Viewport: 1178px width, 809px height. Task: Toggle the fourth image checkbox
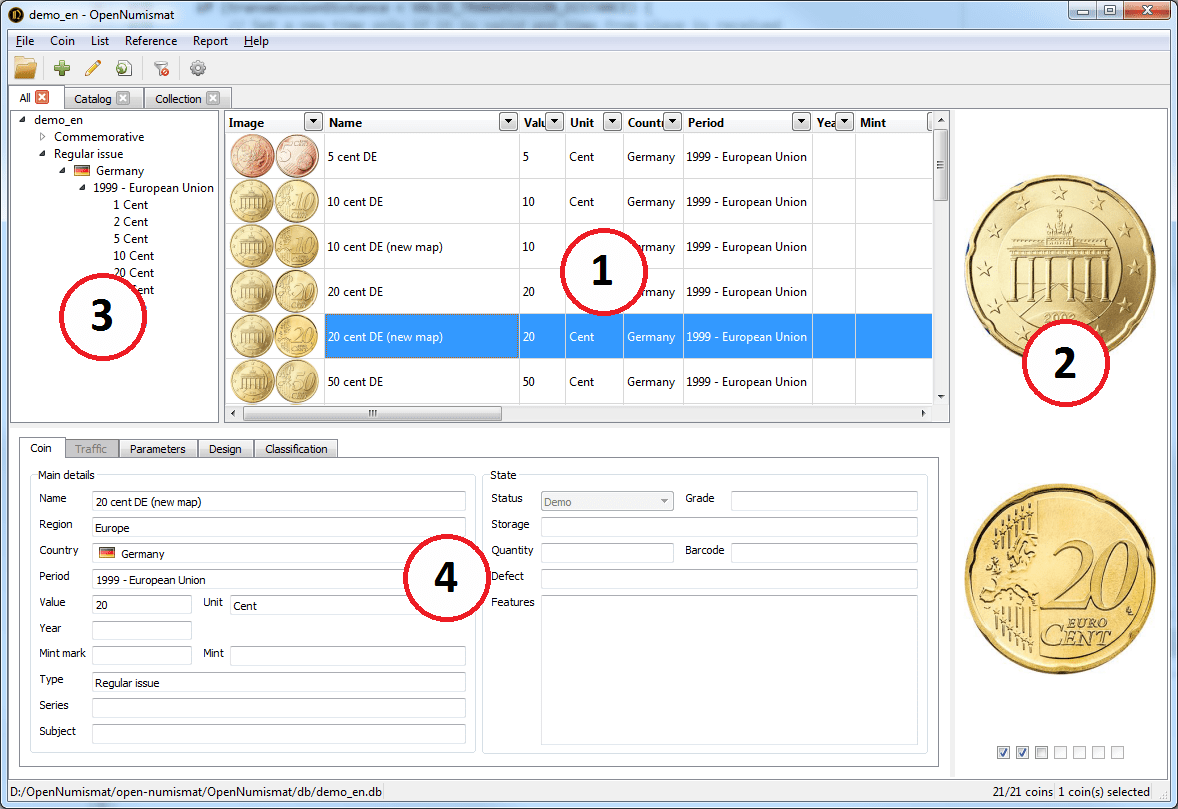[1060, 753]
